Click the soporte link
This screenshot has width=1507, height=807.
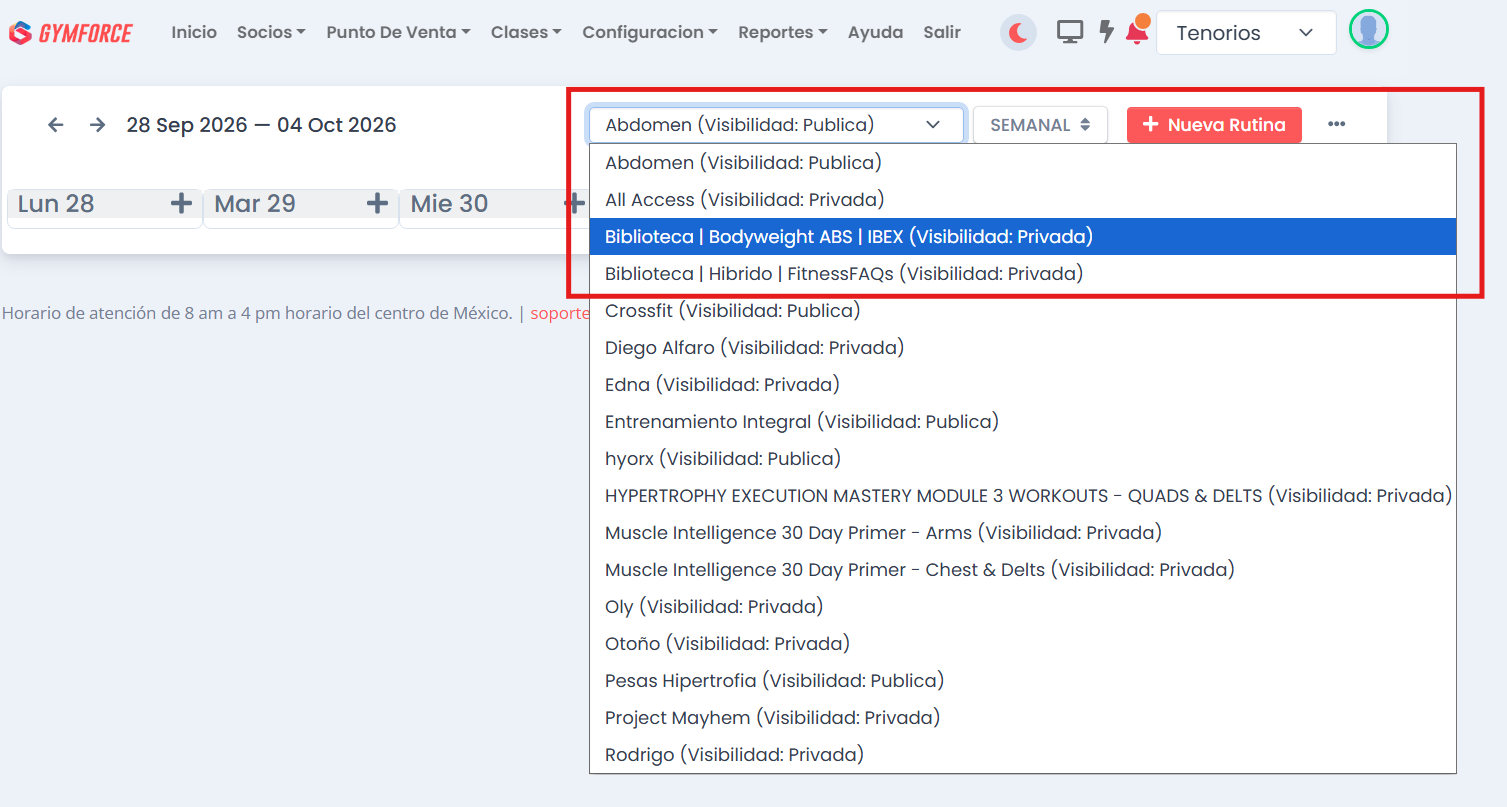(560, 313)
